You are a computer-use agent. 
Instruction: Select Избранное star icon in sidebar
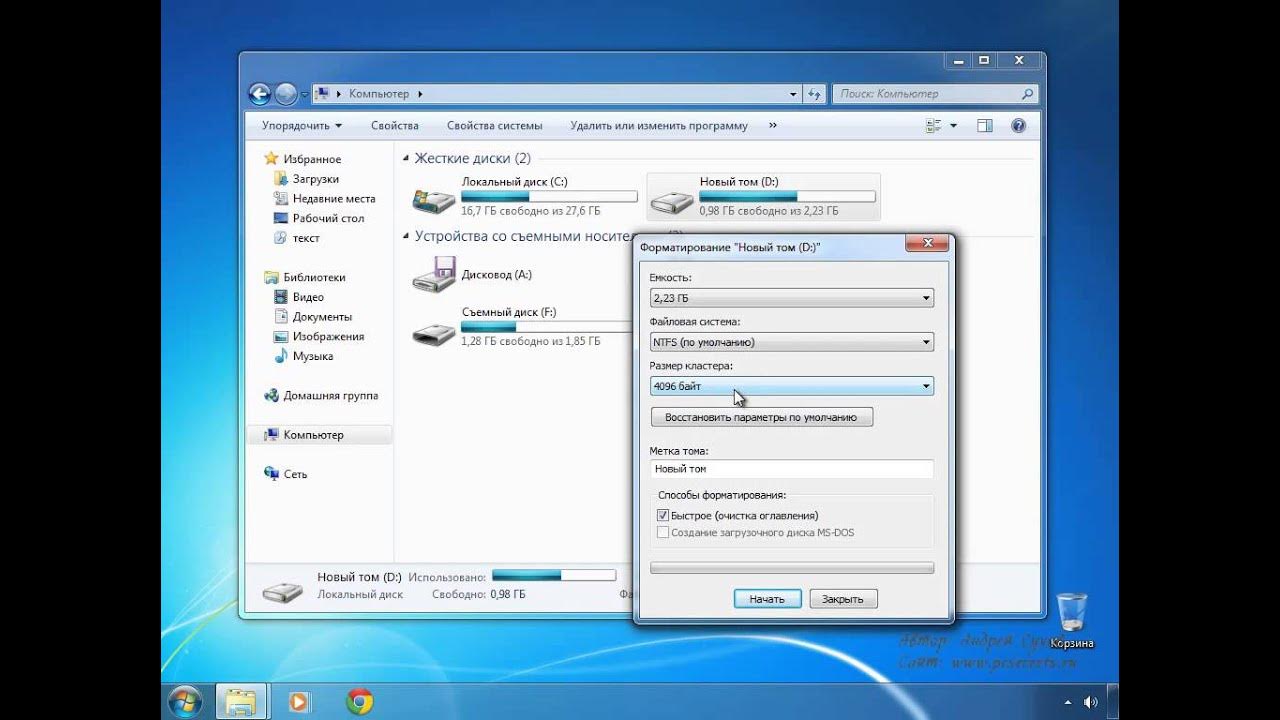(271, 159)
